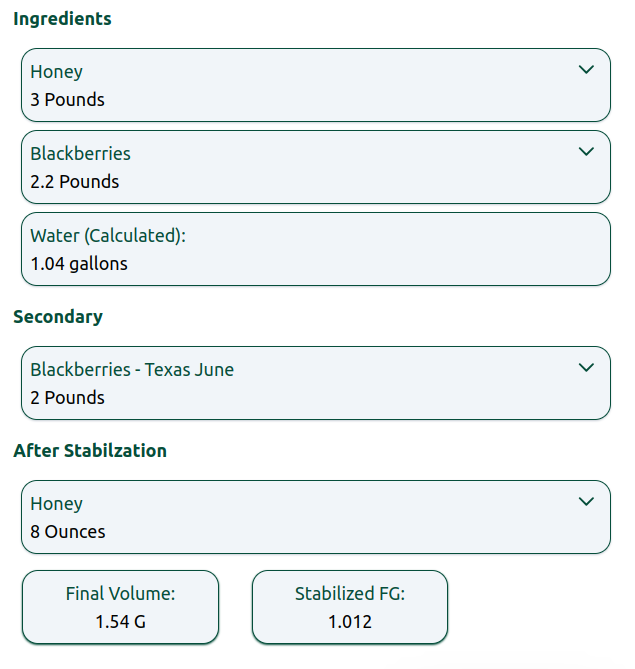Click the 1.012 gravity value

point(349,622)
